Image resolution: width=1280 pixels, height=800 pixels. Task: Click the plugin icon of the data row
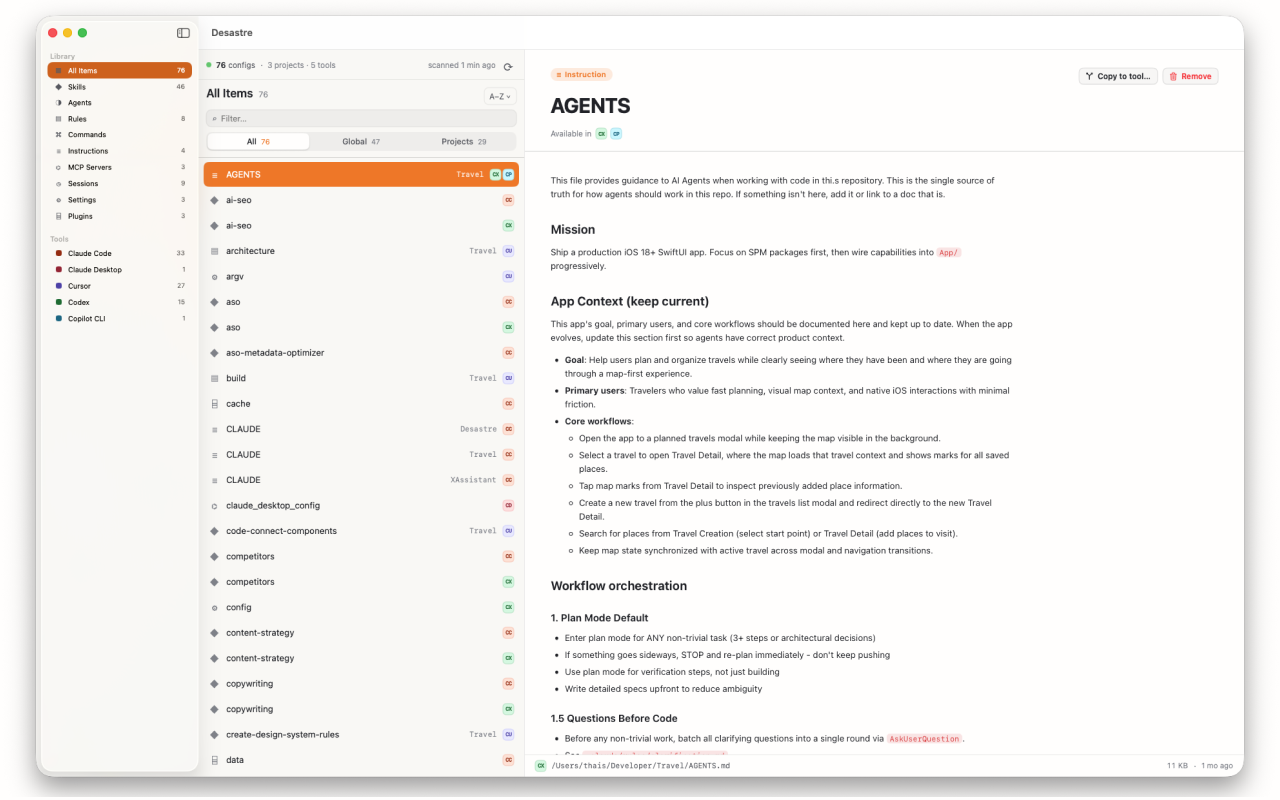click(214, 760)
